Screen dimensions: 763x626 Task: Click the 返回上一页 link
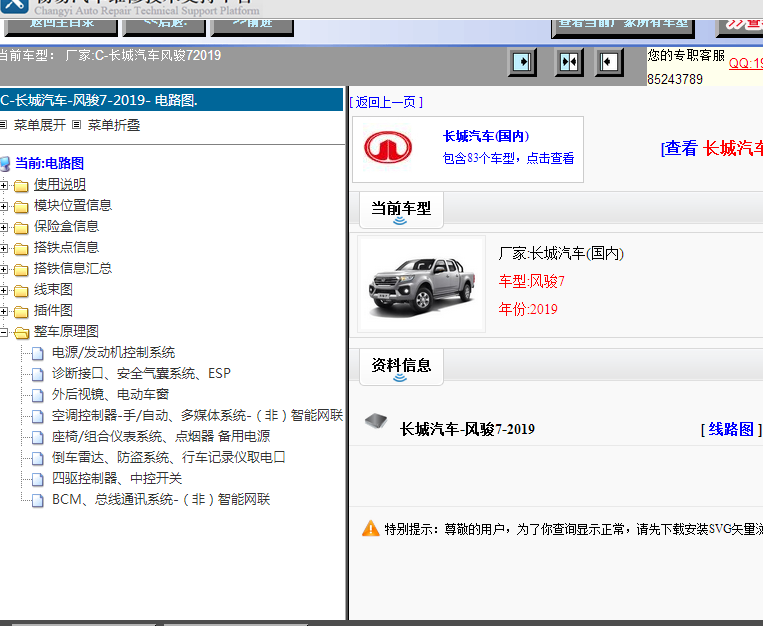pyautogui.click(x=386, y=102)
